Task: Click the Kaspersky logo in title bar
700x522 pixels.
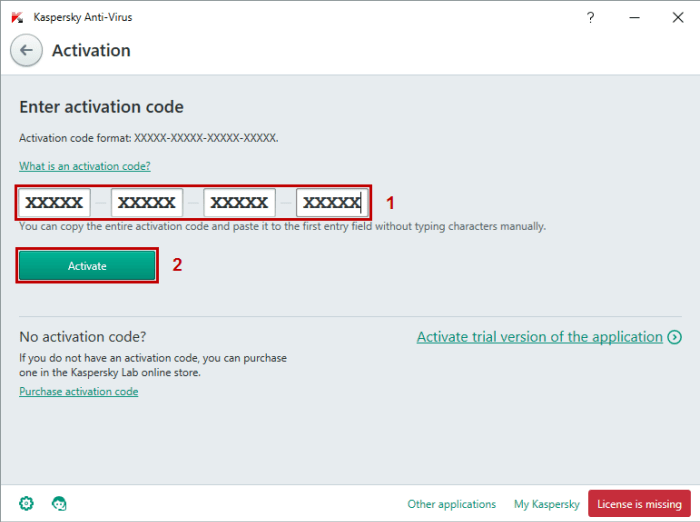Action: click(17, 17)
